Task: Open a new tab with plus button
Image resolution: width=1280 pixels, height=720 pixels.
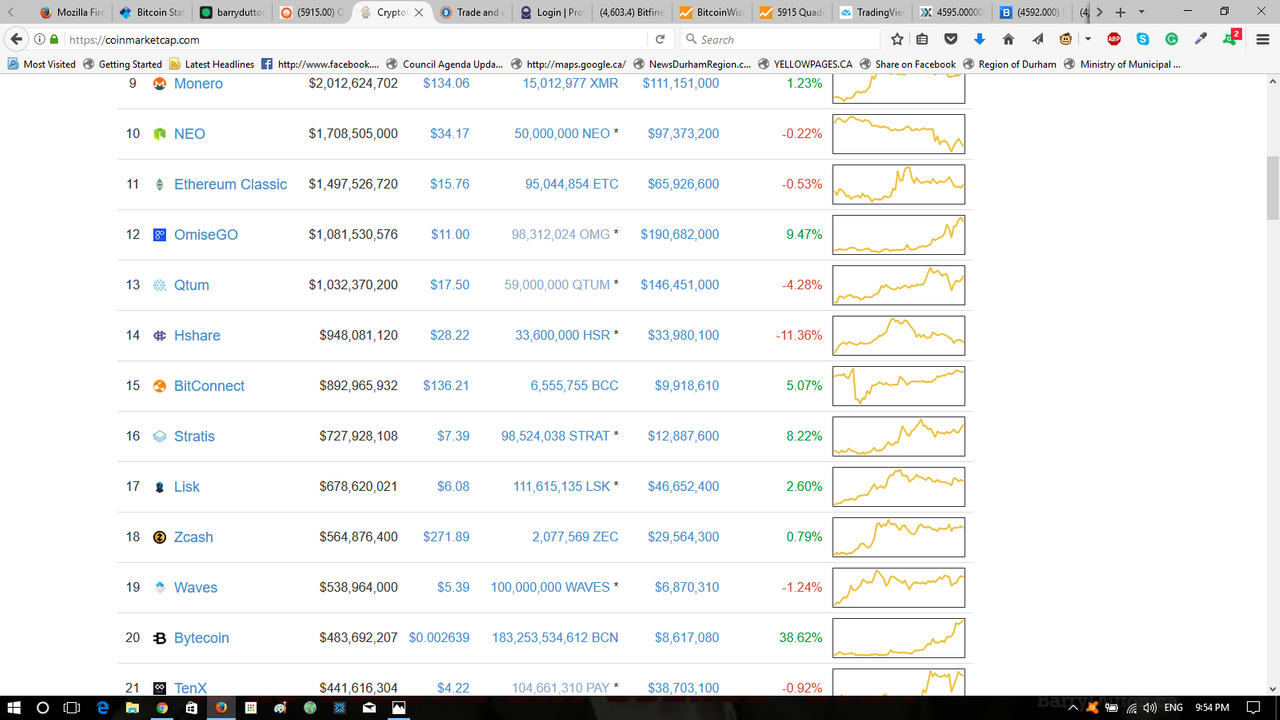Action: click(x=1121, y=12)
